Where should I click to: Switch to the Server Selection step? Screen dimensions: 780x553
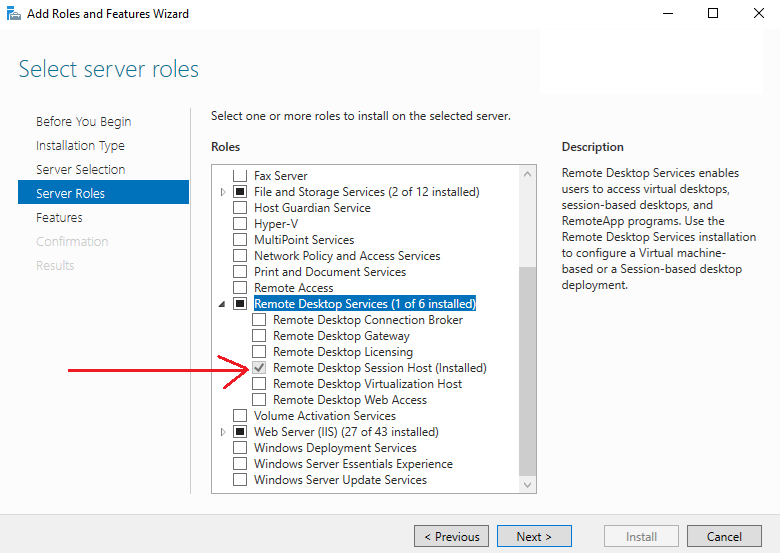[x=80, y=169]
